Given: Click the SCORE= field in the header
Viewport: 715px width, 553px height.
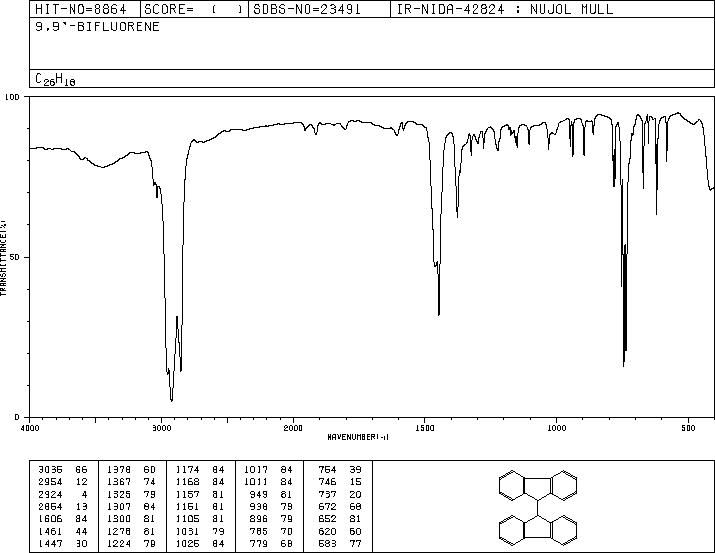Looking at the screenshot, I should [194, 9].
